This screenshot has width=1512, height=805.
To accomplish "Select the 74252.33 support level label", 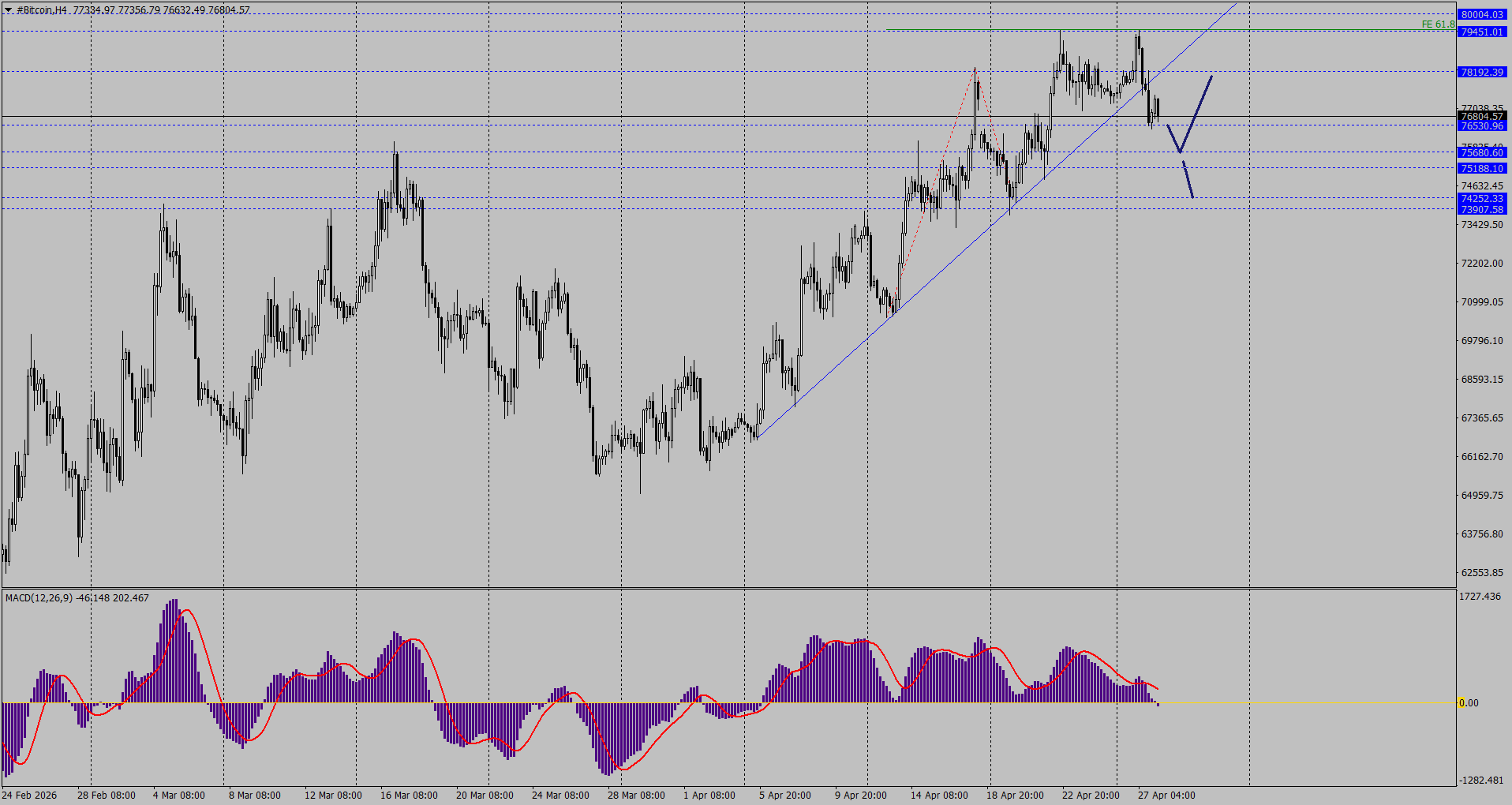I will click(x=1483, y=199).
